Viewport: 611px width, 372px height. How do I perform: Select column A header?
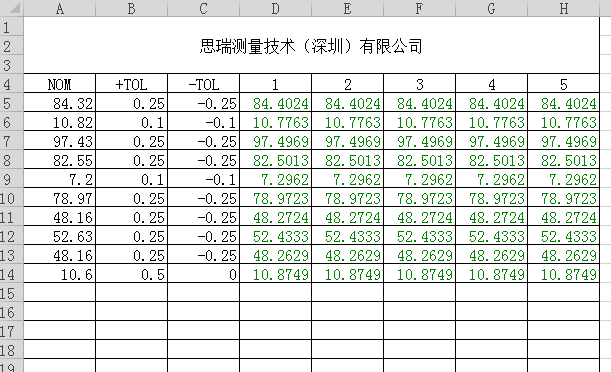click(60, 8)
